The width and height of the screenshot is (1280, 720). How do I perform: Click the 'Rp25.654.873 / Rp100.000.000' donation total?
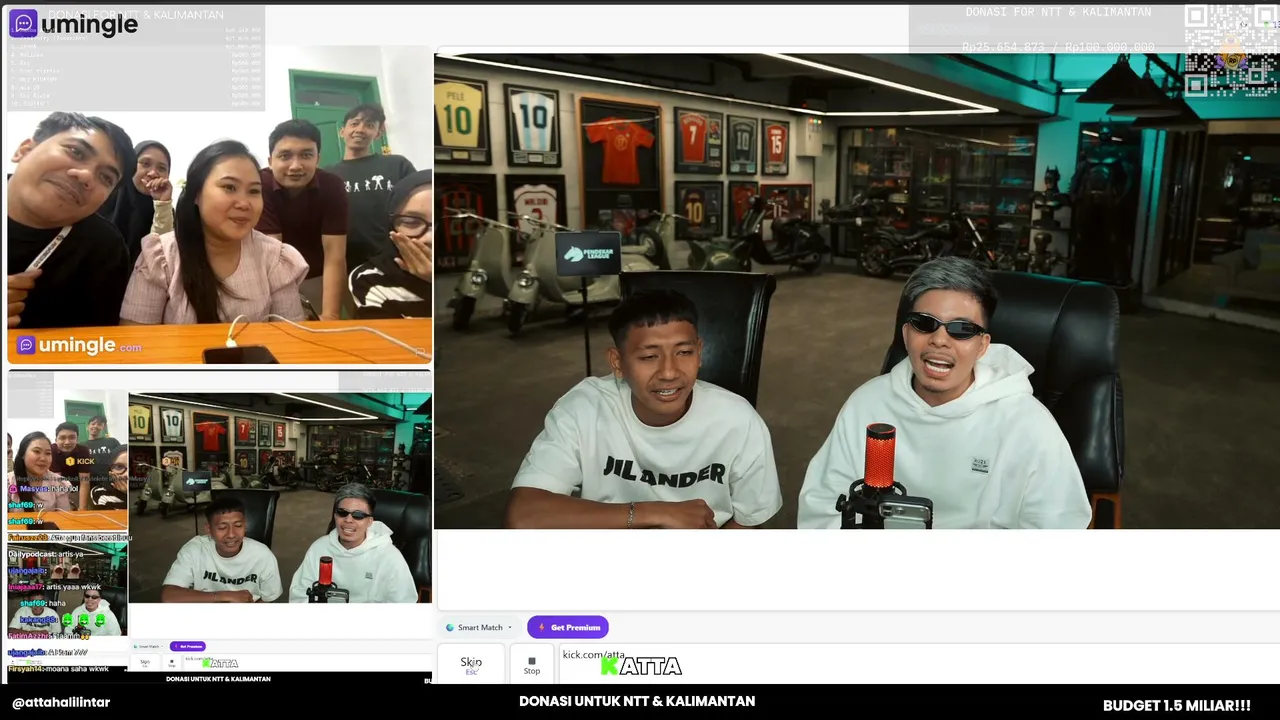[1058, 47]
